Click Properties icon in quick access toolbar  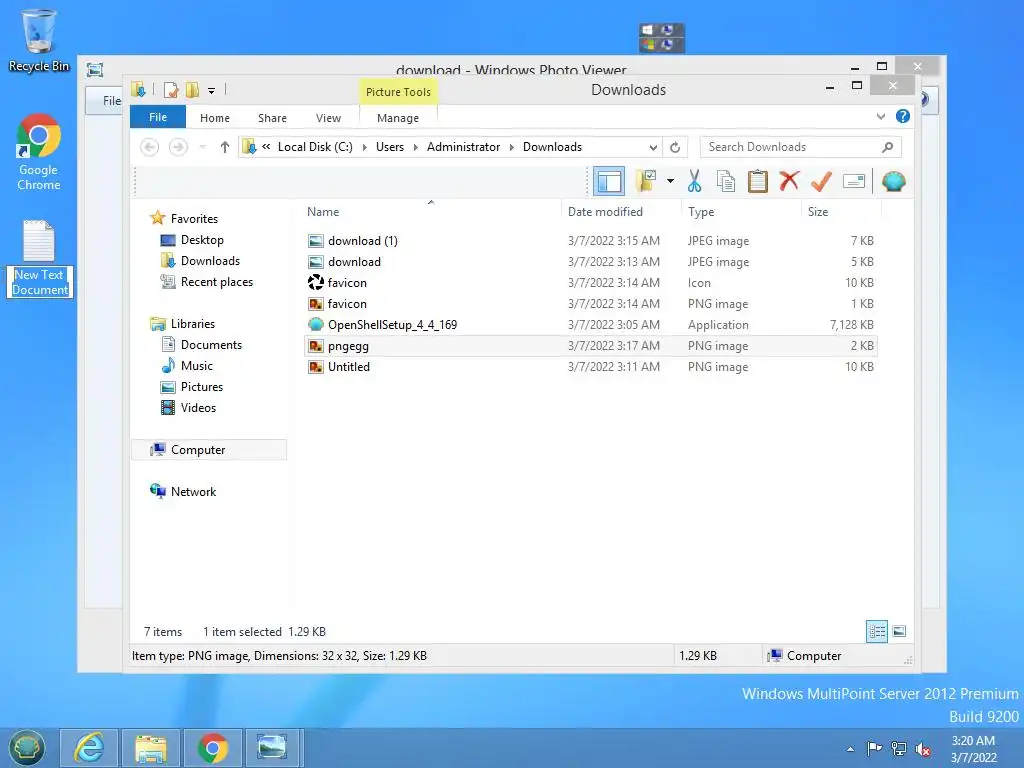coord(171,90)
